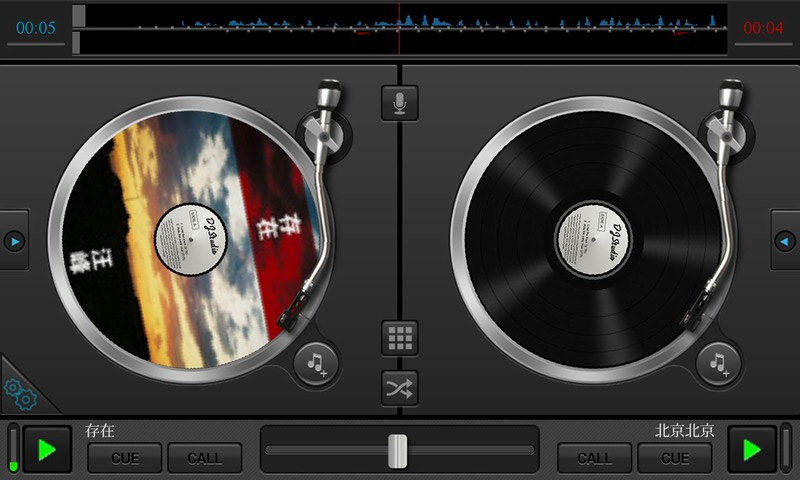Click the left track title 存在
The height and width of the screenshot is (480, 800).
click(x=100, y=431)
